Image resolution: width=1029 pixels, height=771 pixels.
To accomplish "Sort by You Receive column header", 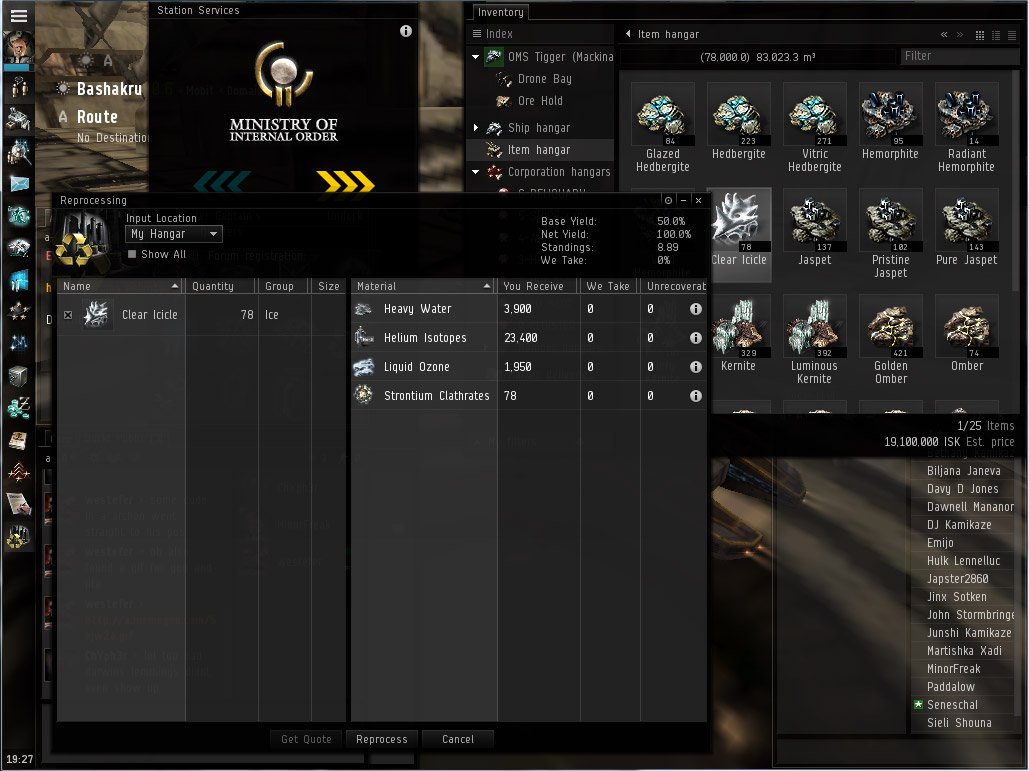I will click(537, 286).
